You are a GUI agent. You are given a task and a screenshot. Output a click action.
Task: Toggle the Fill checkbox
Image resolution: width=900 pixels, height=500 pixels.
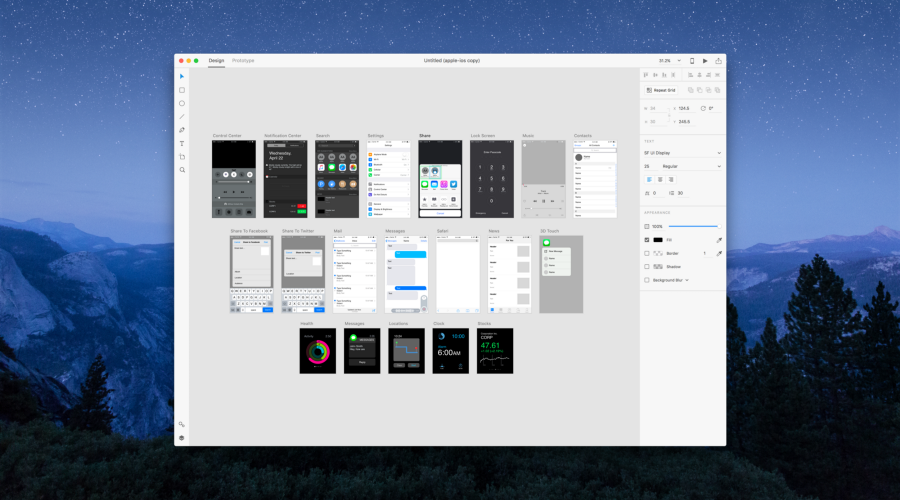click(647, 240)
